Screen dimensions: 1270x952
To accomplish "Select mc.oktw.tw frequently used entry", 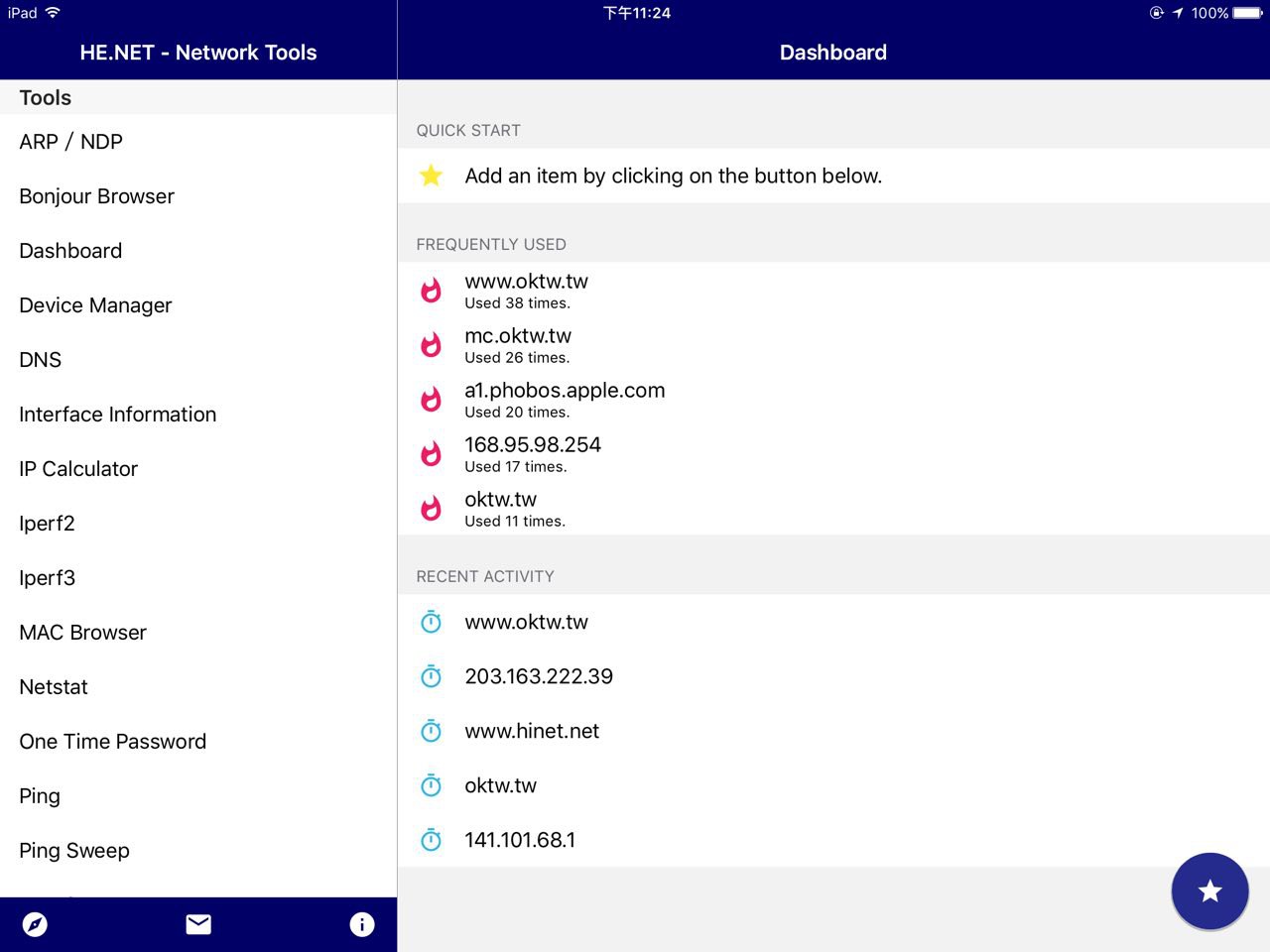I will (x=833, y=345).
